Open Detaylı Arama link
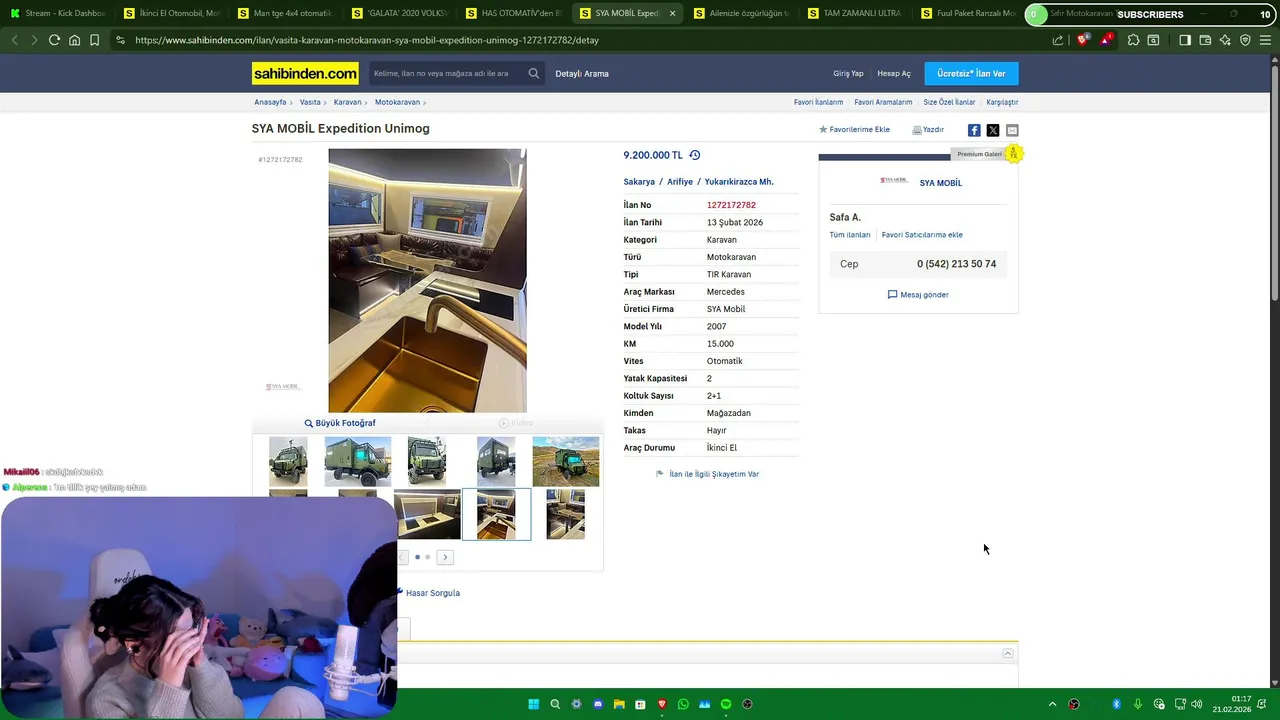Screen dimensions: 1280x720 pyautogui.click(x=582, y=73)
